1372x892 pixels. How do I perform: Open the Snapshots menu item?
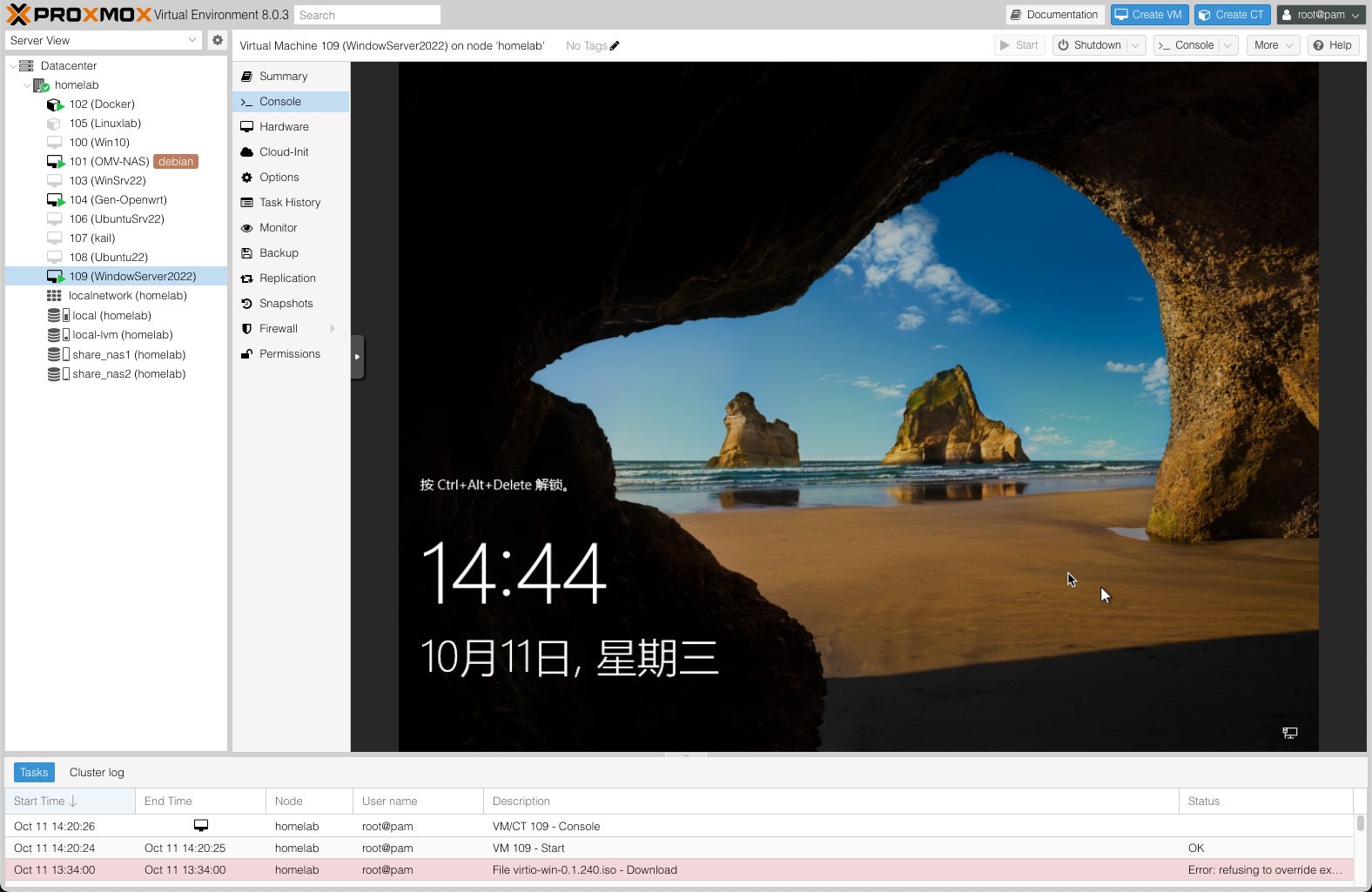[291, 304]
